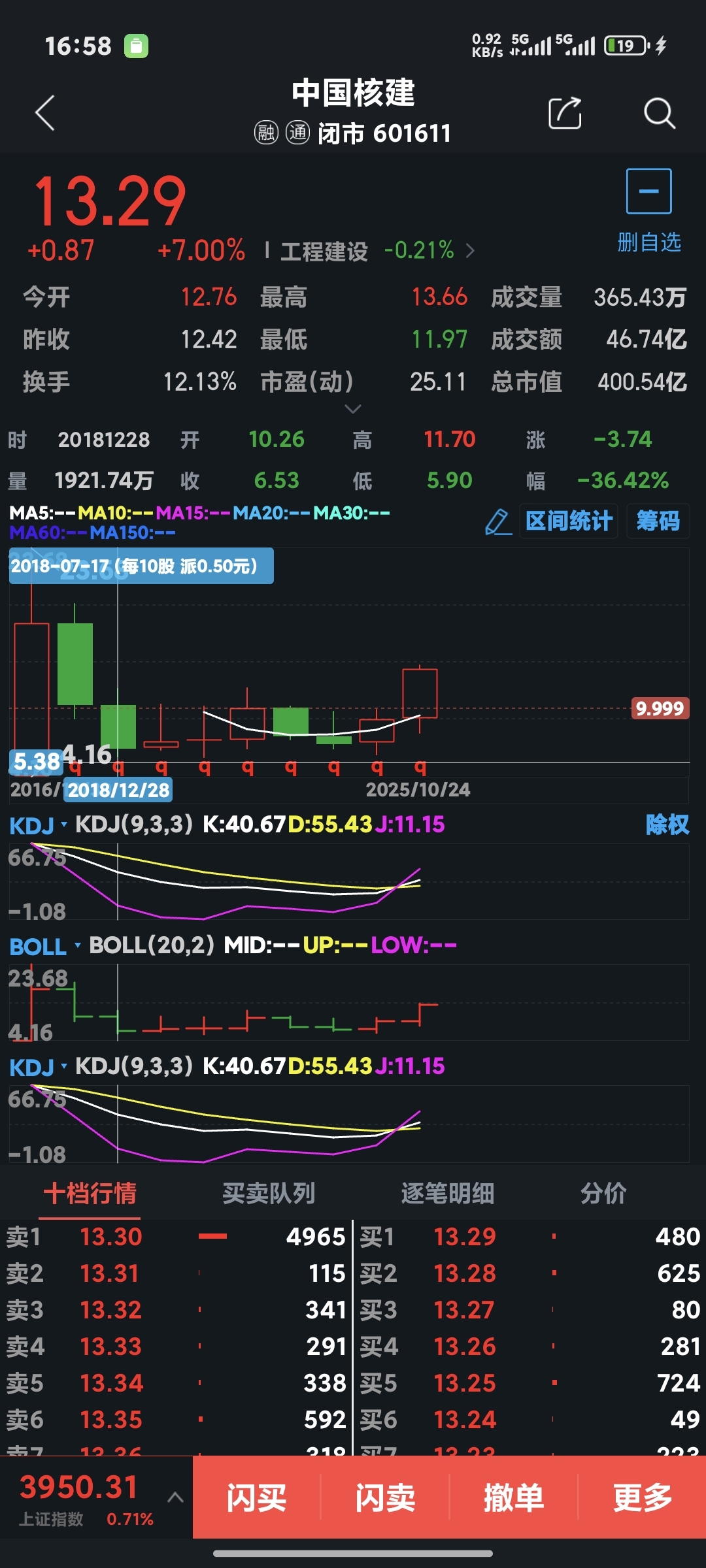Tap the 2025/10/24 date label
Image resolution: width=706 pixels, height=1568 pixels.
click(x=418, y=790)
